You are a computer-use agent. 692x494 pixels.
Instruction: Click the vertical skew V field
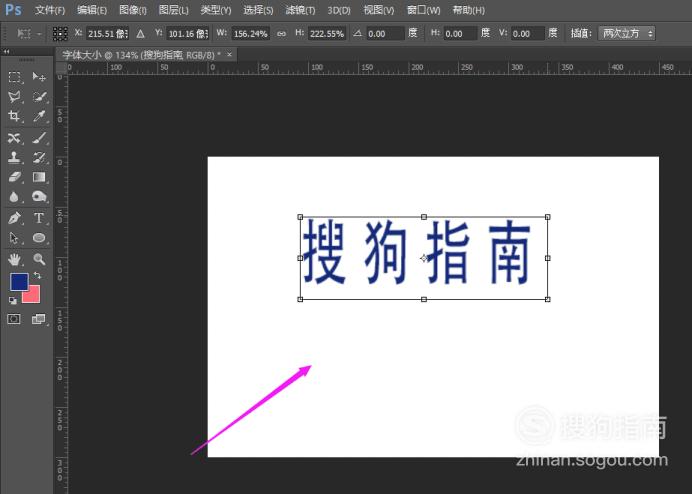point(527,34)
